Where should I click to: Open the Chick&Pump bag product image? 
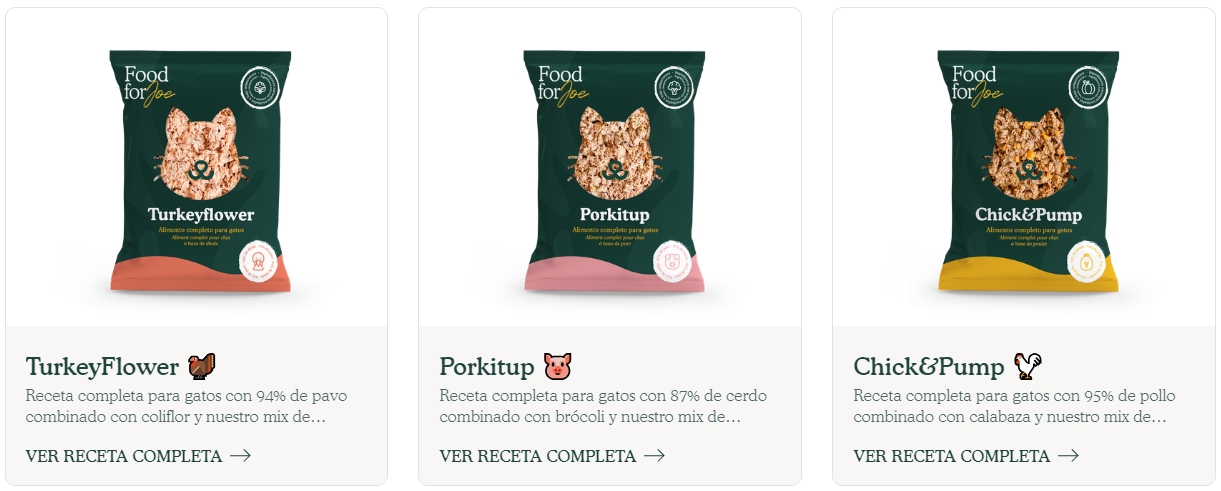[1028, 171]
